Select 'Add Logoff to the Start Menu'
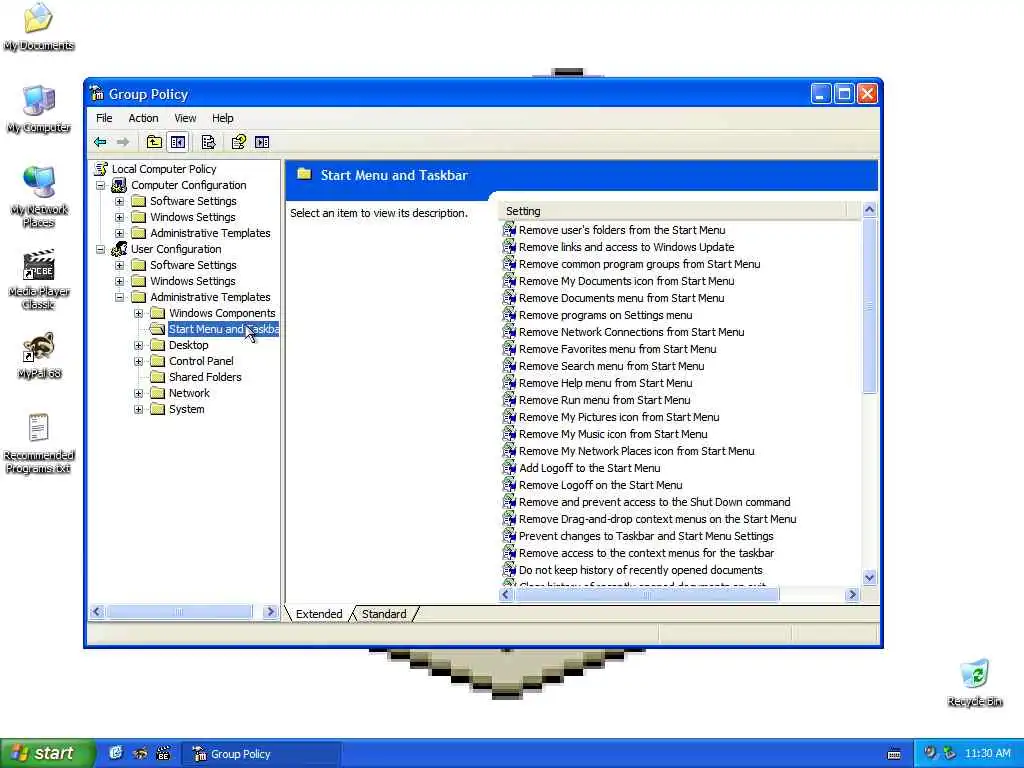Image resolution: width=1024 pixels, height=768 pixels. tap(589, 468)
